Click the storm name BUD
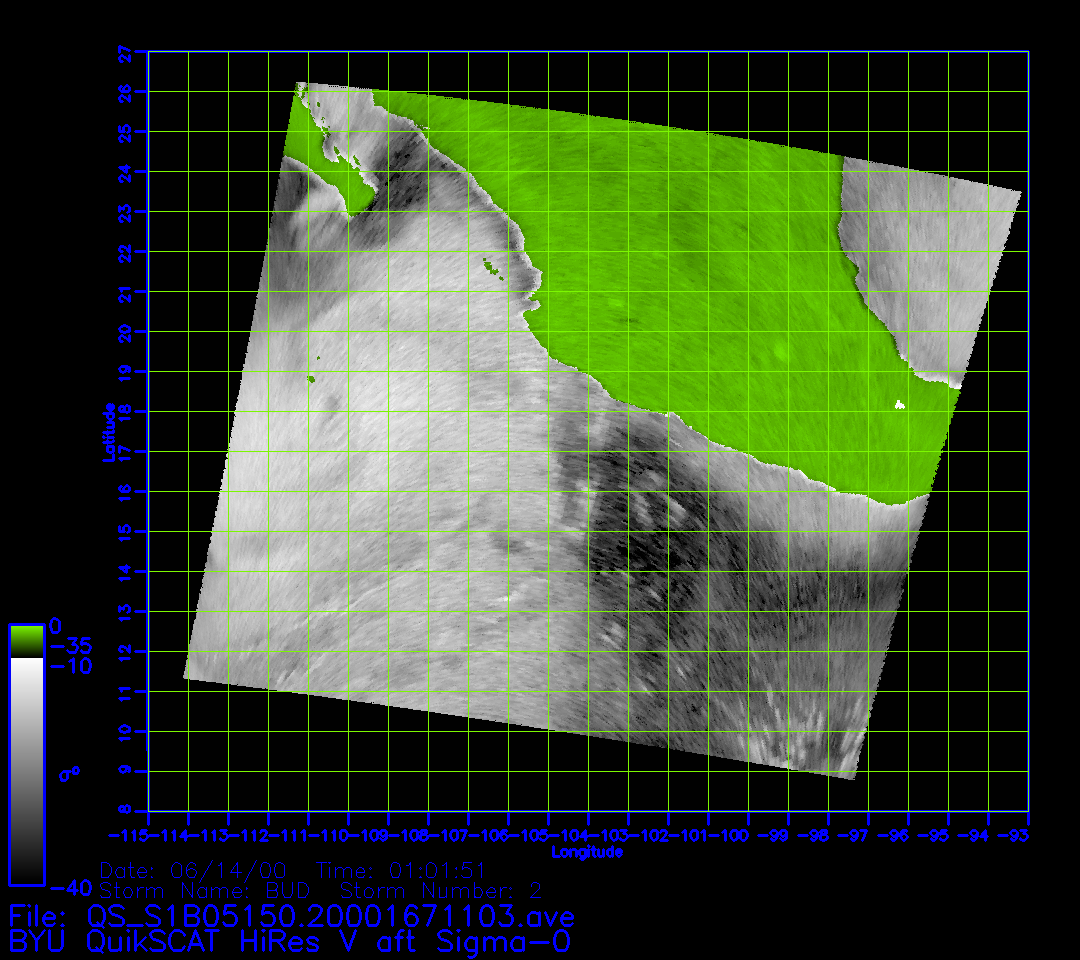 (x=288, y=890)
